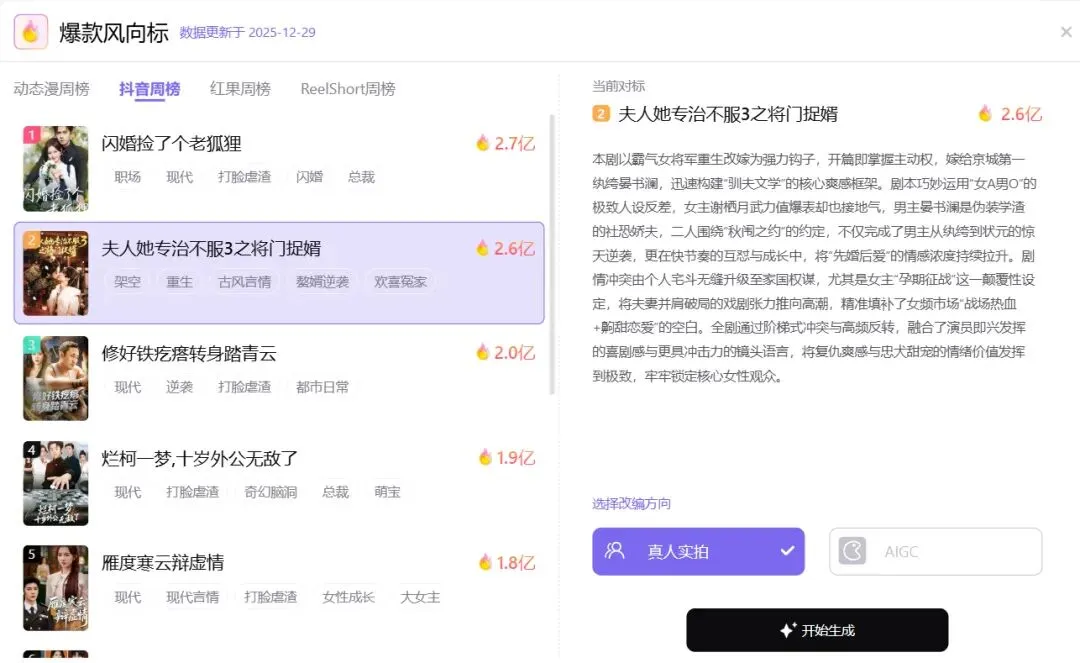This screenshot has height=663, width=1080.
Task: Click the orange rank 2 badge under 当前对标
Action: 601,114
